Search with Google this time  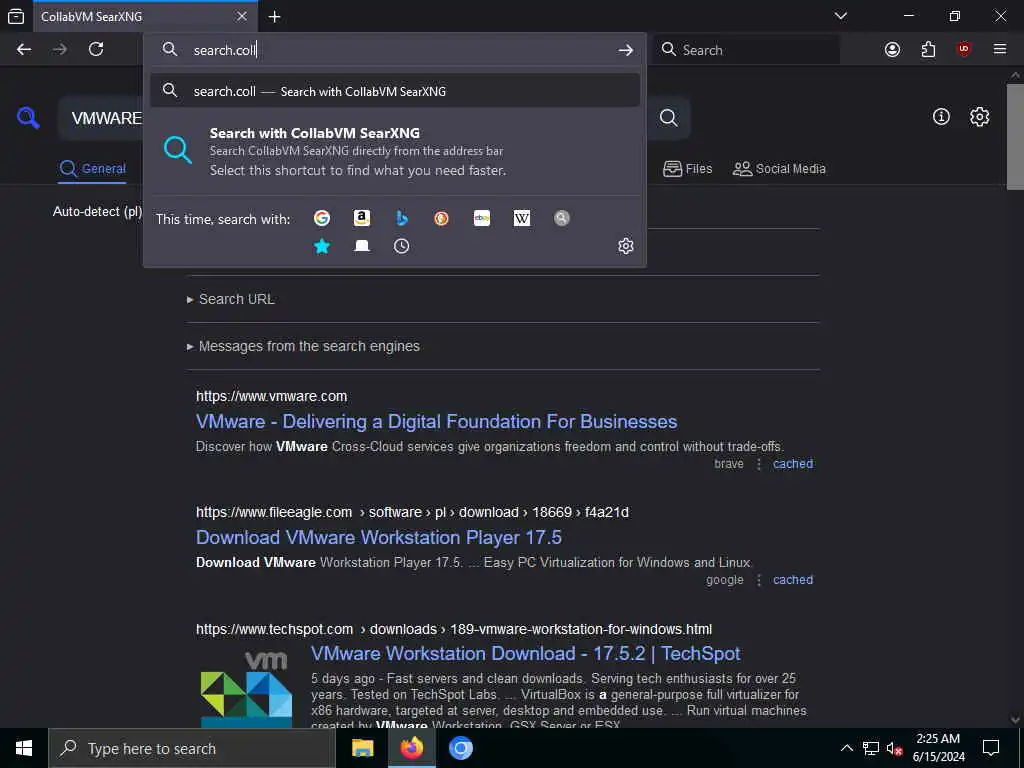pyautogui.click(x=322, y=218)
